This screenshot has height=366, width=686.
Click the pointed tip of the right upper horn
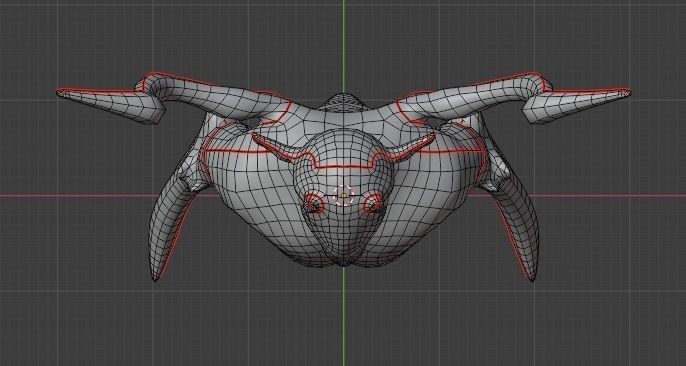coord(628,91)
